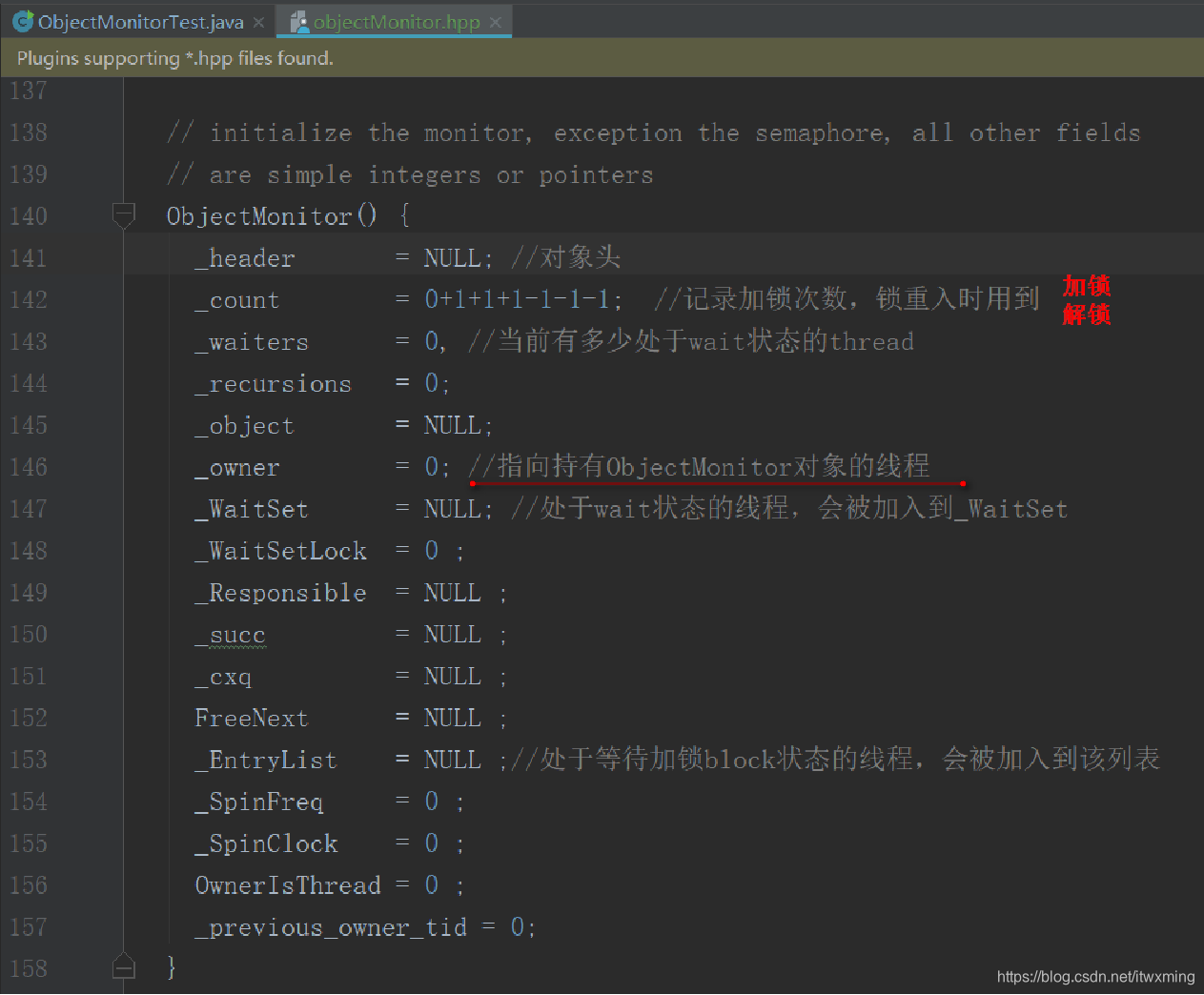The width and height of the screenshot is (1204, 995).
Task: Close the ObjectMonitorTest.java tab
Action: [x=259, y=22]
